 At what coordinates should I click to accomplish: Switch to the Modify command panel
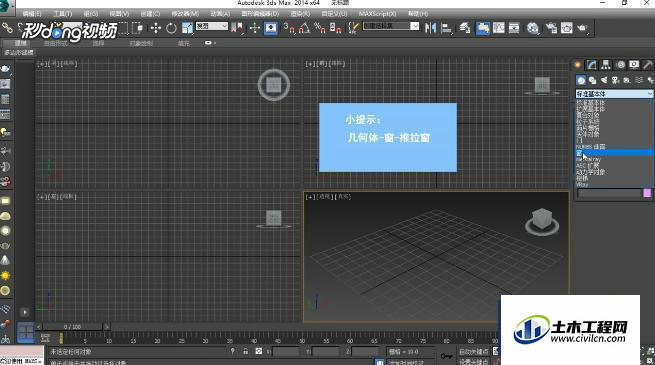point(592,65)
